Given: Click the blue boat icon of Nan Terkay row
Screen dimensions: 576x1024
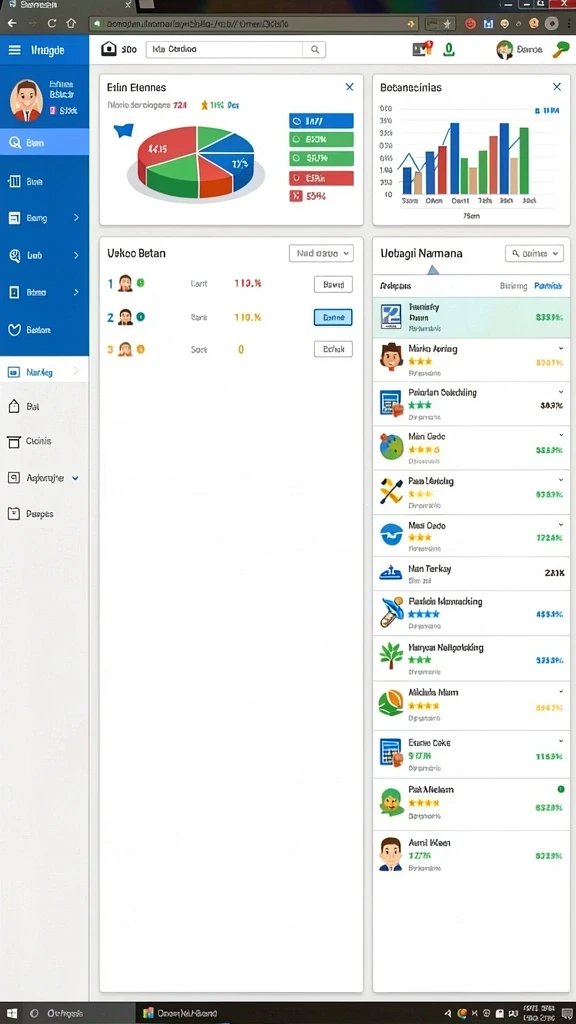Looking at the screenshot, I should click(x=391, y=573).
